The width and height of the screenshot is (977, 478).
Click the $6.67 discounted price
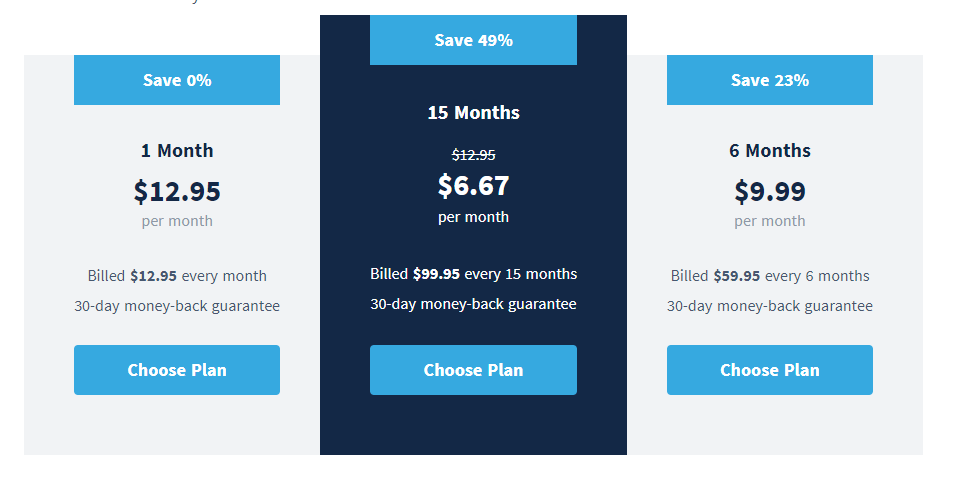tap(474, 186)
